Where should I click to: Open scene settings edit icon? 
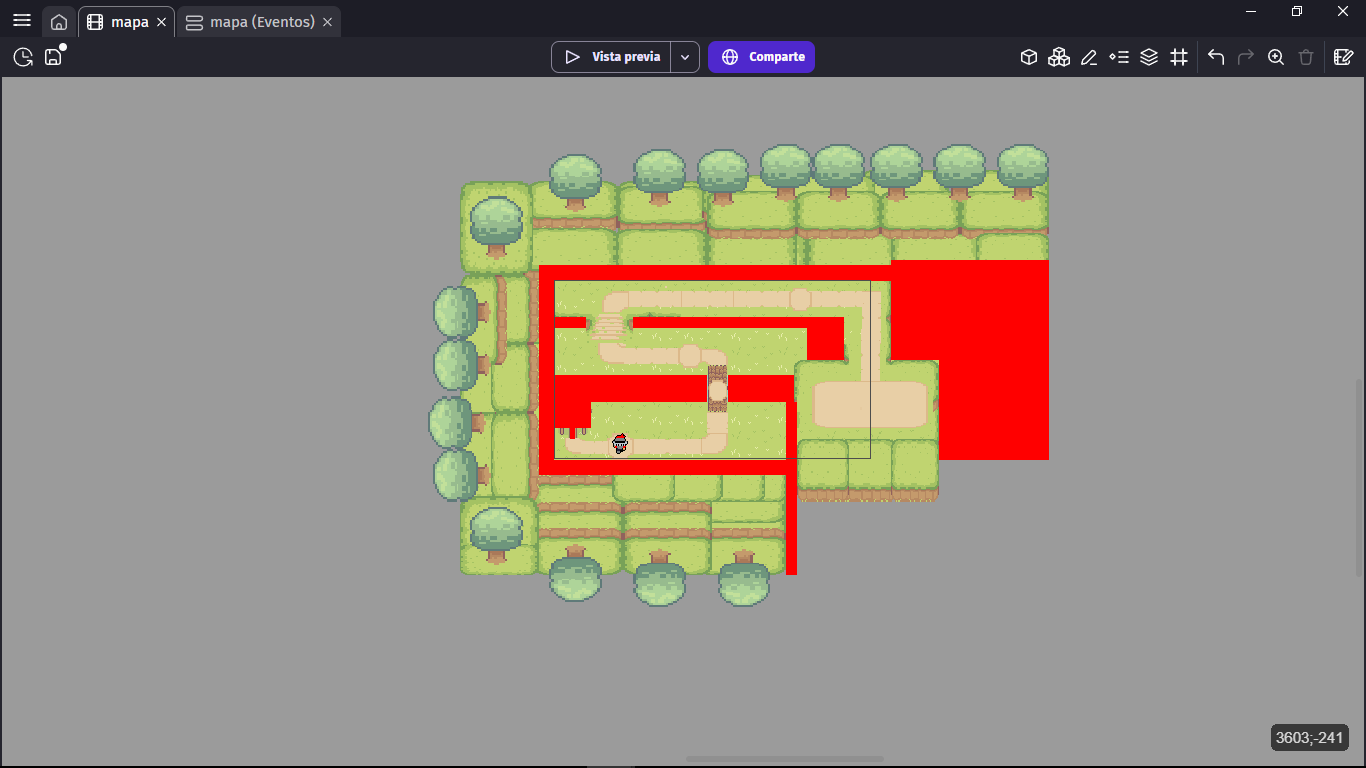click(1343, 57)
